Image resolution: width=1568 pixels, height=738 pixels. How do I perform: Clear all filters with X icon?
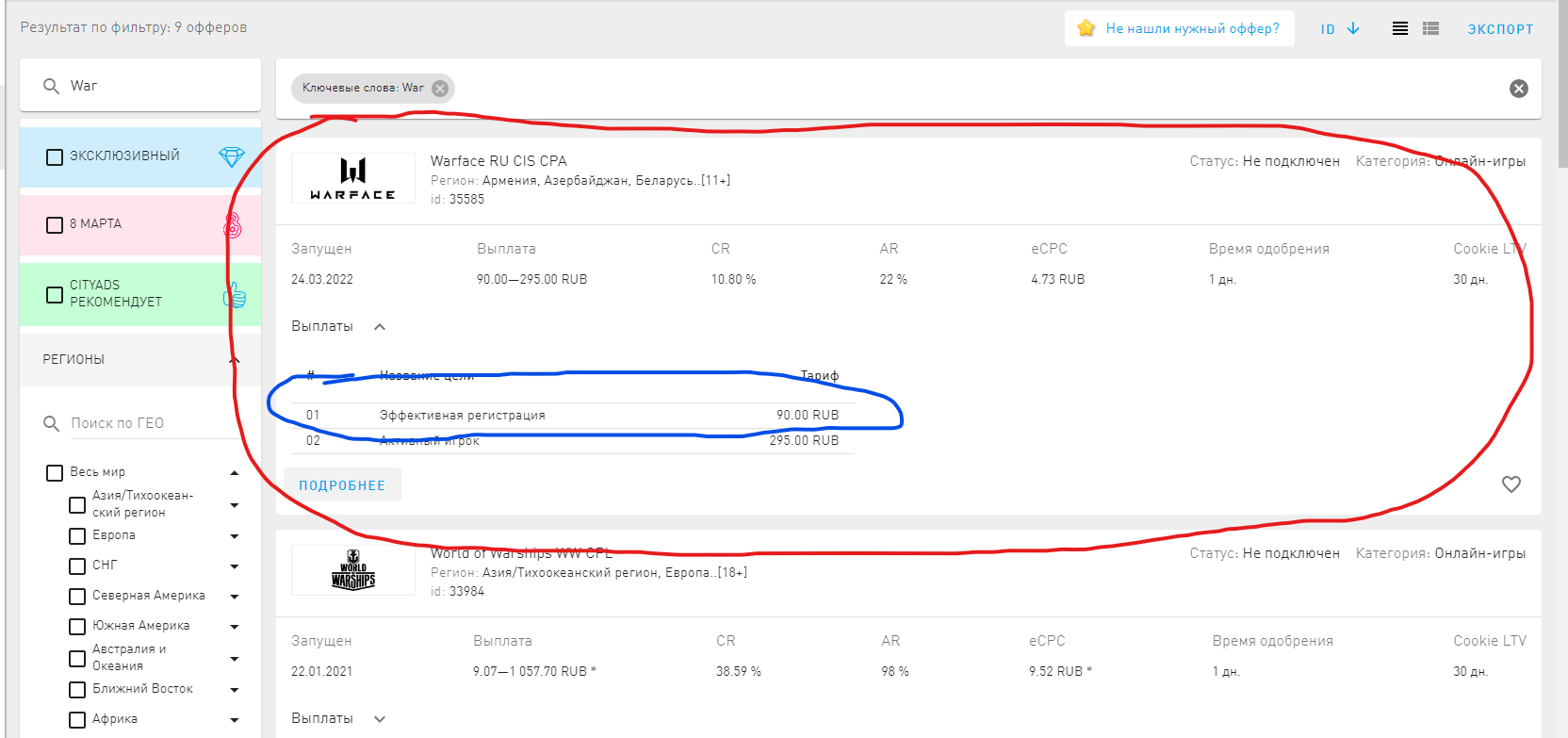click(1518, 89)
